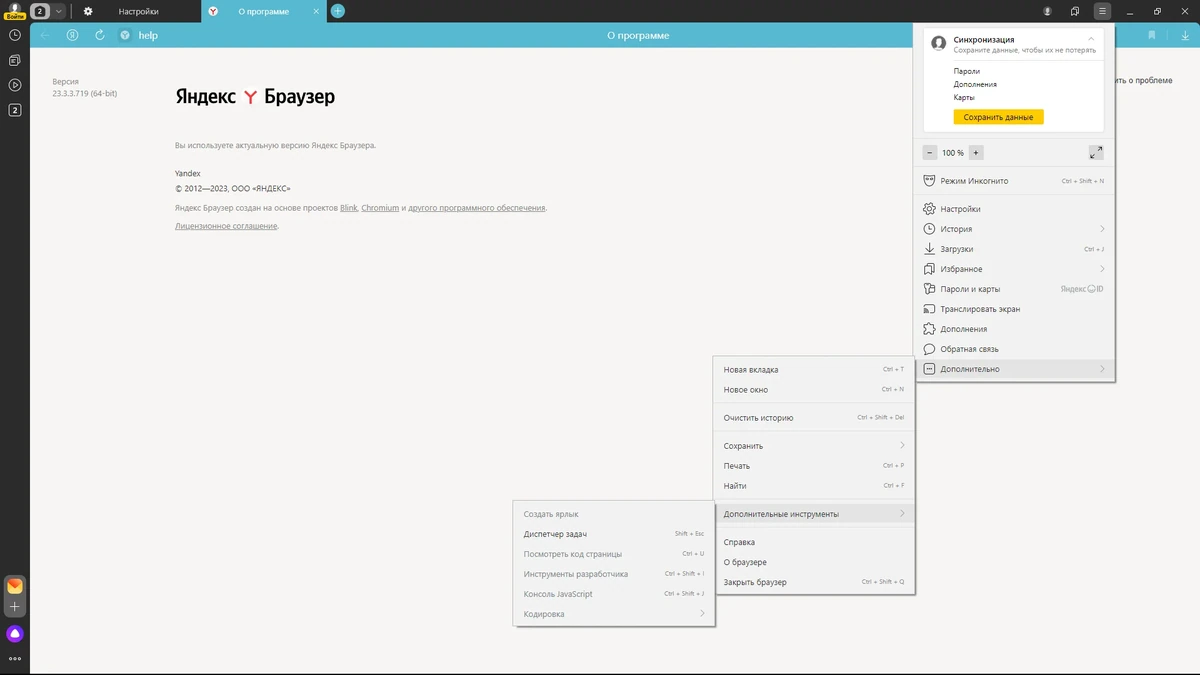Open the sidebar history clock icon

tap(15, 35)
